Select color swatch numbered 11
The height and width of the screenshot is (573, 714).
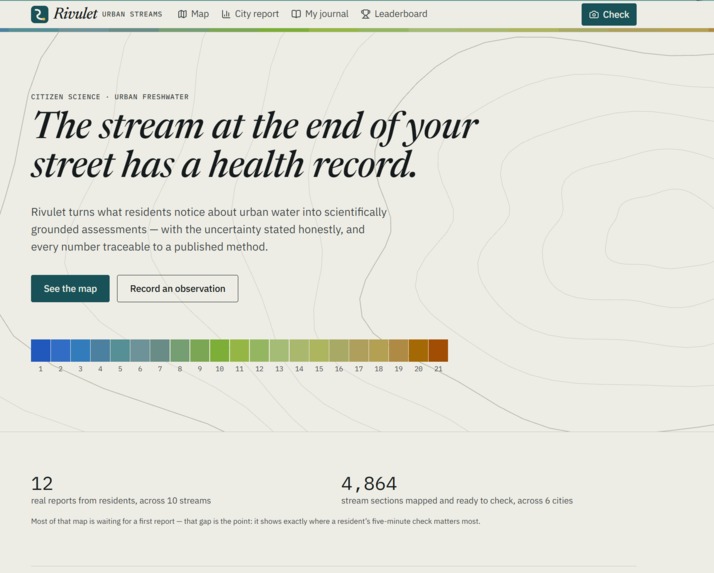click(240, 350)
